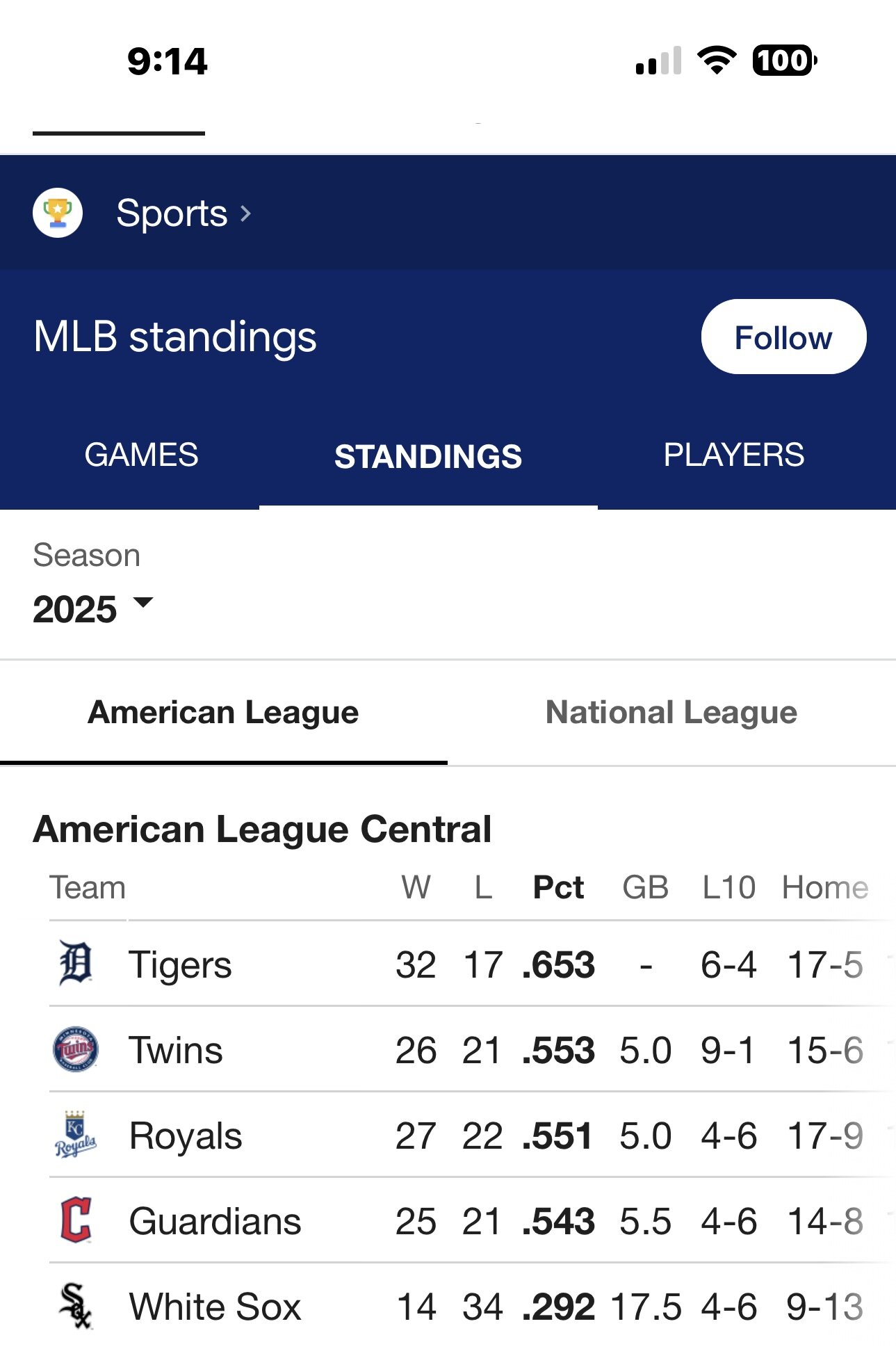This screenshot has width=896, height=1349.
Task: Sort standings by GB column header
Action: [645, 887]
